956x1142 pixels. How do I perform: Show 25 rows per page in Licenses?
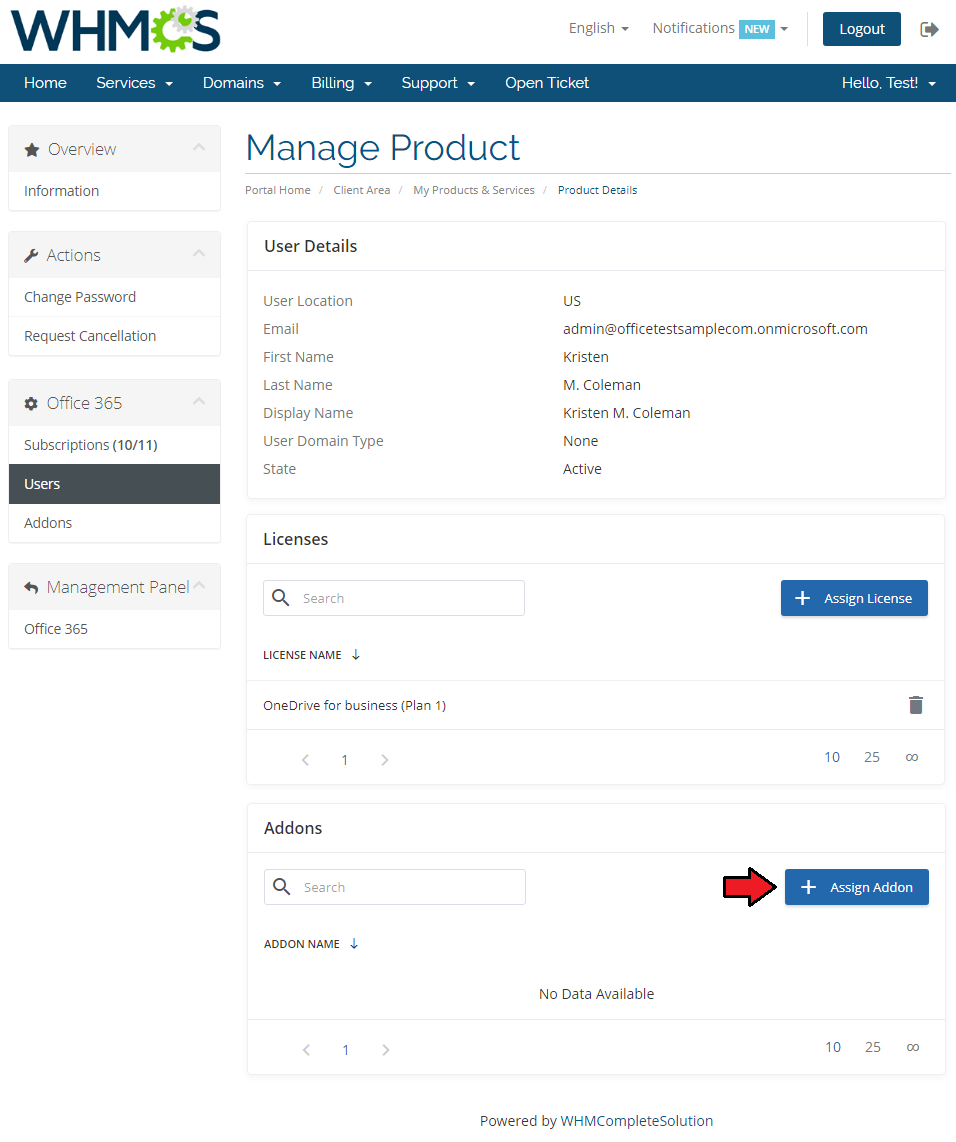point(872,757)
